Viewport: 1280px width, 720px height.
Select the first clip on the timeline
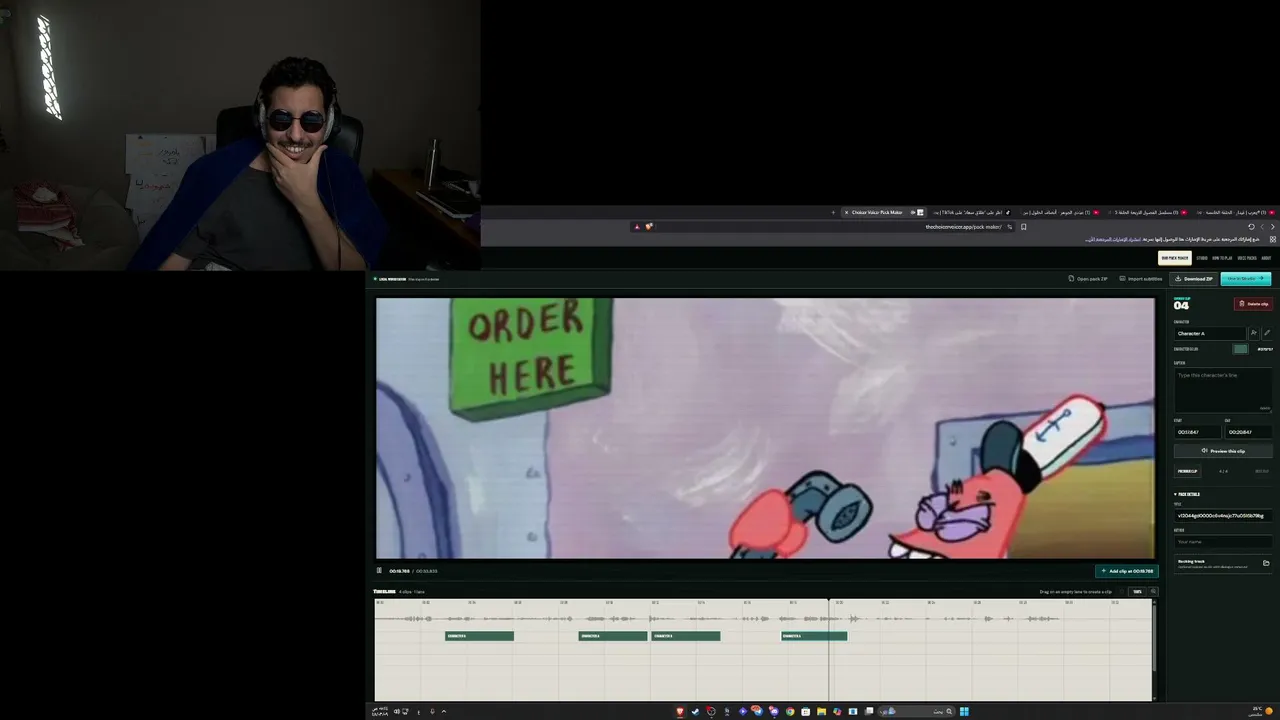coord(479,636)
